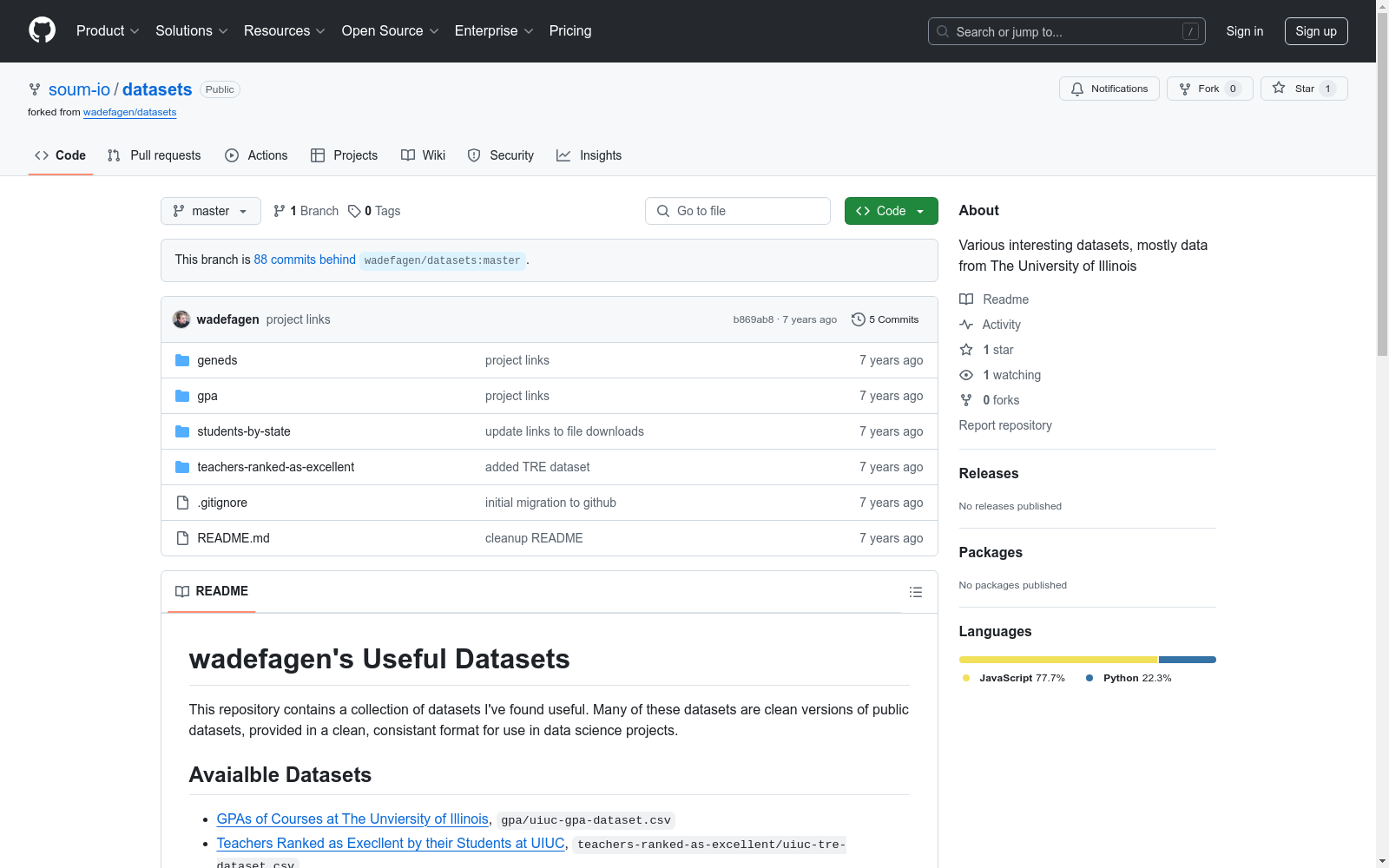Expand the Enterprise menu

point(494,30)
